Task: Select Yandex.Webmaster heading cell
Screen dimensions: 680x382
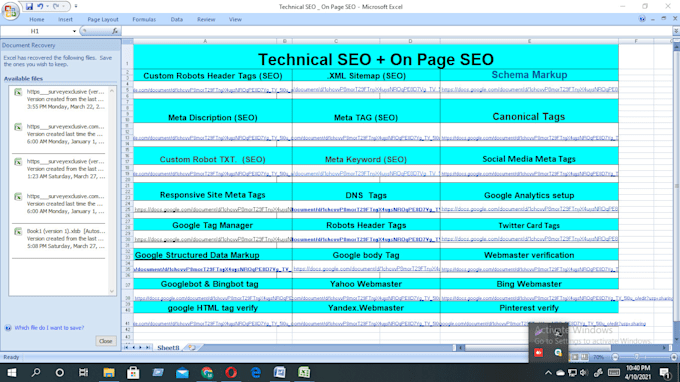Action: (x=366, y=308)
